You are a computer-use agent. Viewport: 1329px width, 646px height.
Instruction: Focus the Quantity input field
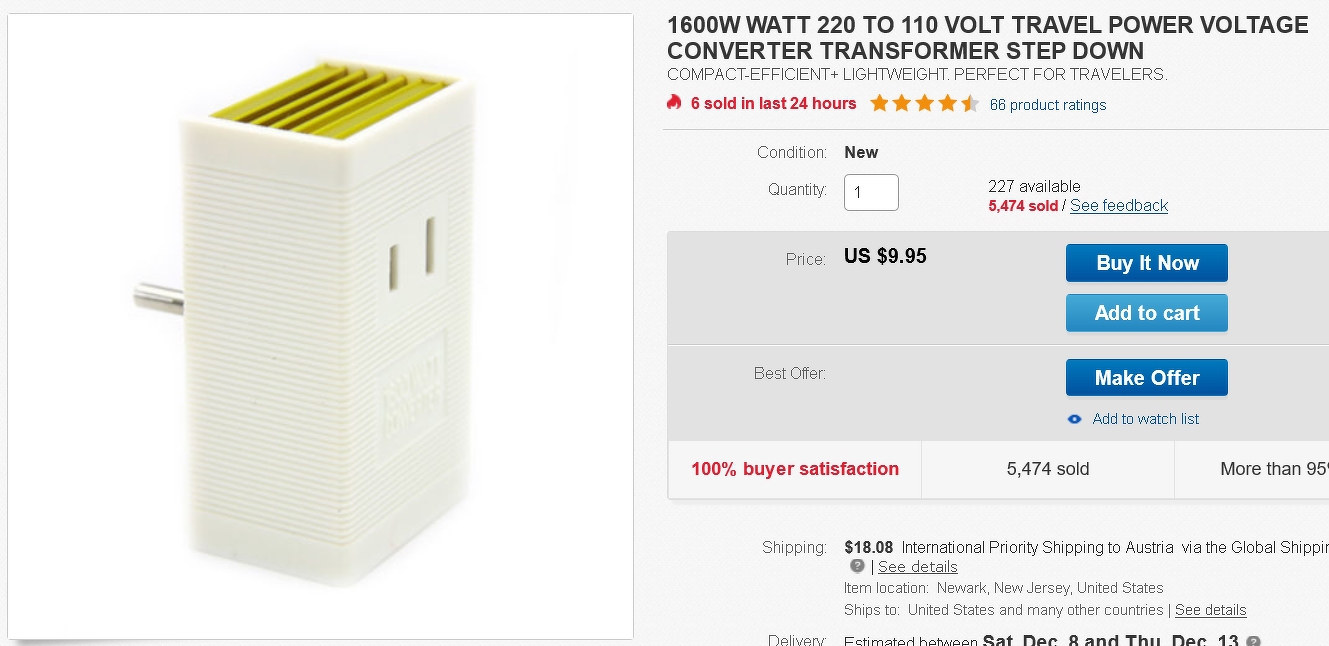click(871, 193)
